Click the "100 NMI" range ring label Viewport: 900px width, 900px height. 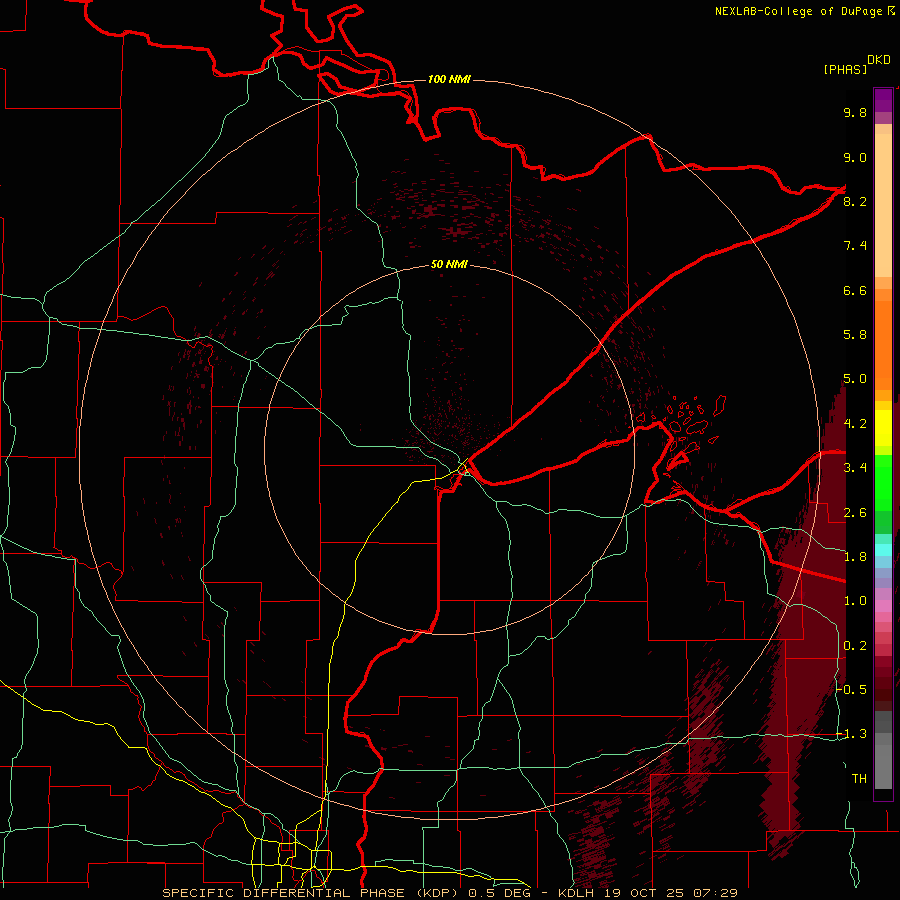click(449, 79)
